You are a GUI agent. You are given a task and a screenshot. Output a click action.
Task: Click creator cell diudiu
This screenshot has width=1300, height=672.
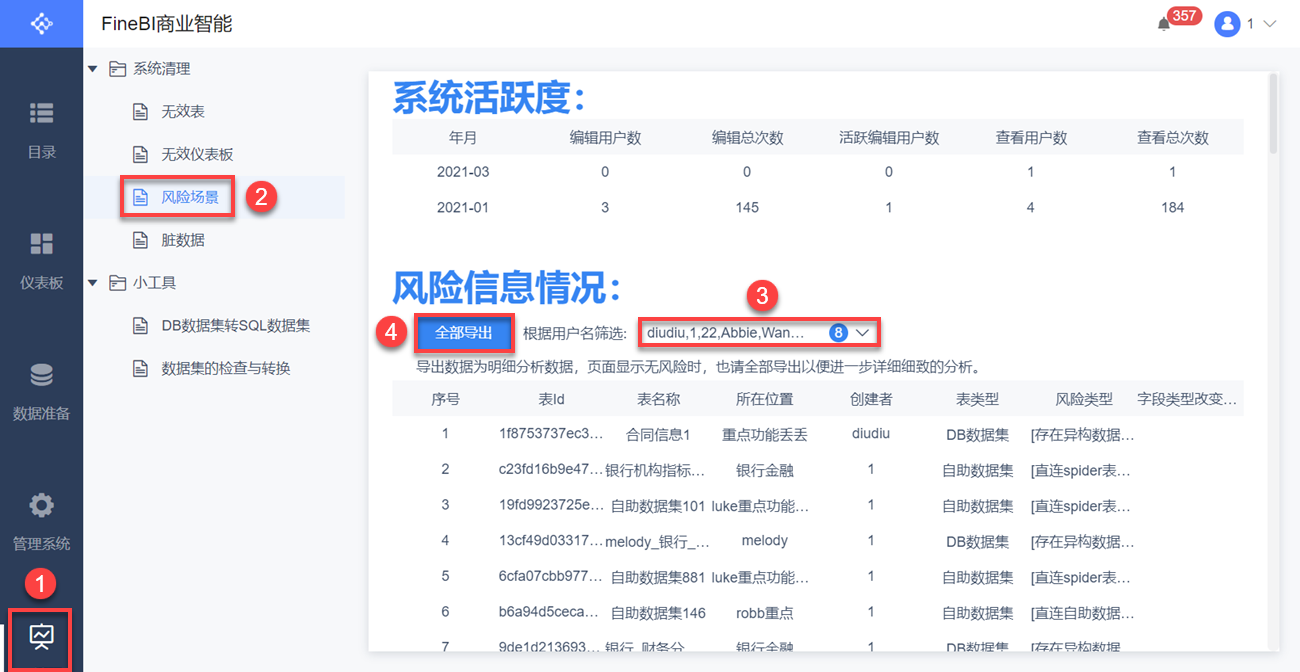pos(871,434)
